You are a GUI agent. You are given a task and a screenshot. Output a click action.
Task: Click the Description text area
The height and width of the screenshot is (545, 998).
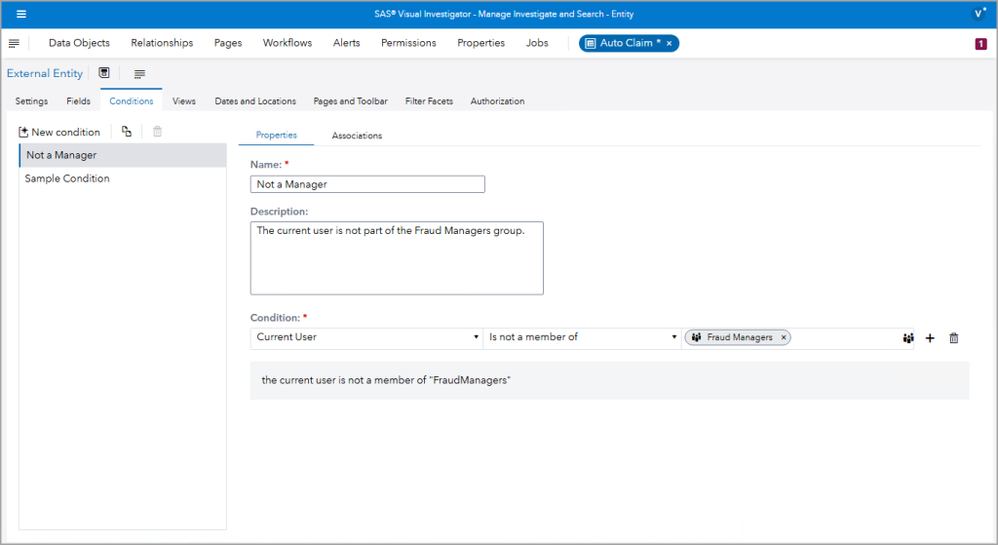pyautogui.click(x=397, y=258)
